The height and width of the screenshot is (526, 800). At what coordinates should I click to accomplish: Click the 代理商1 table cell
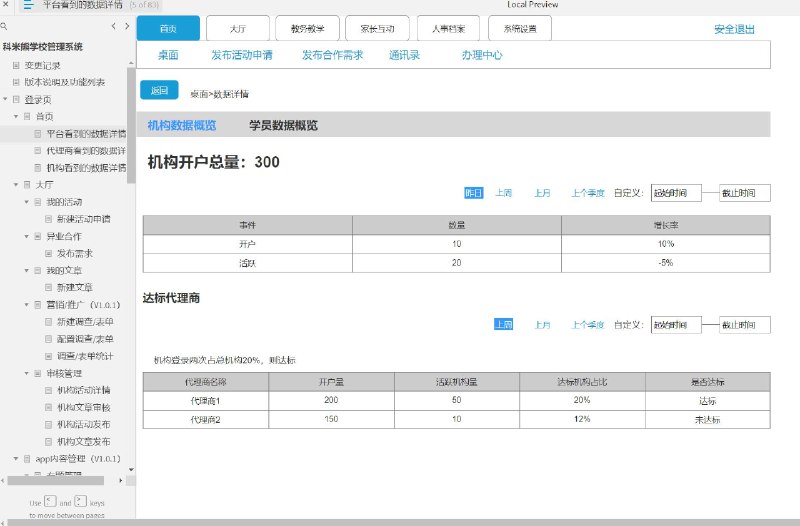pyautogui.click(x=206, y=401)
